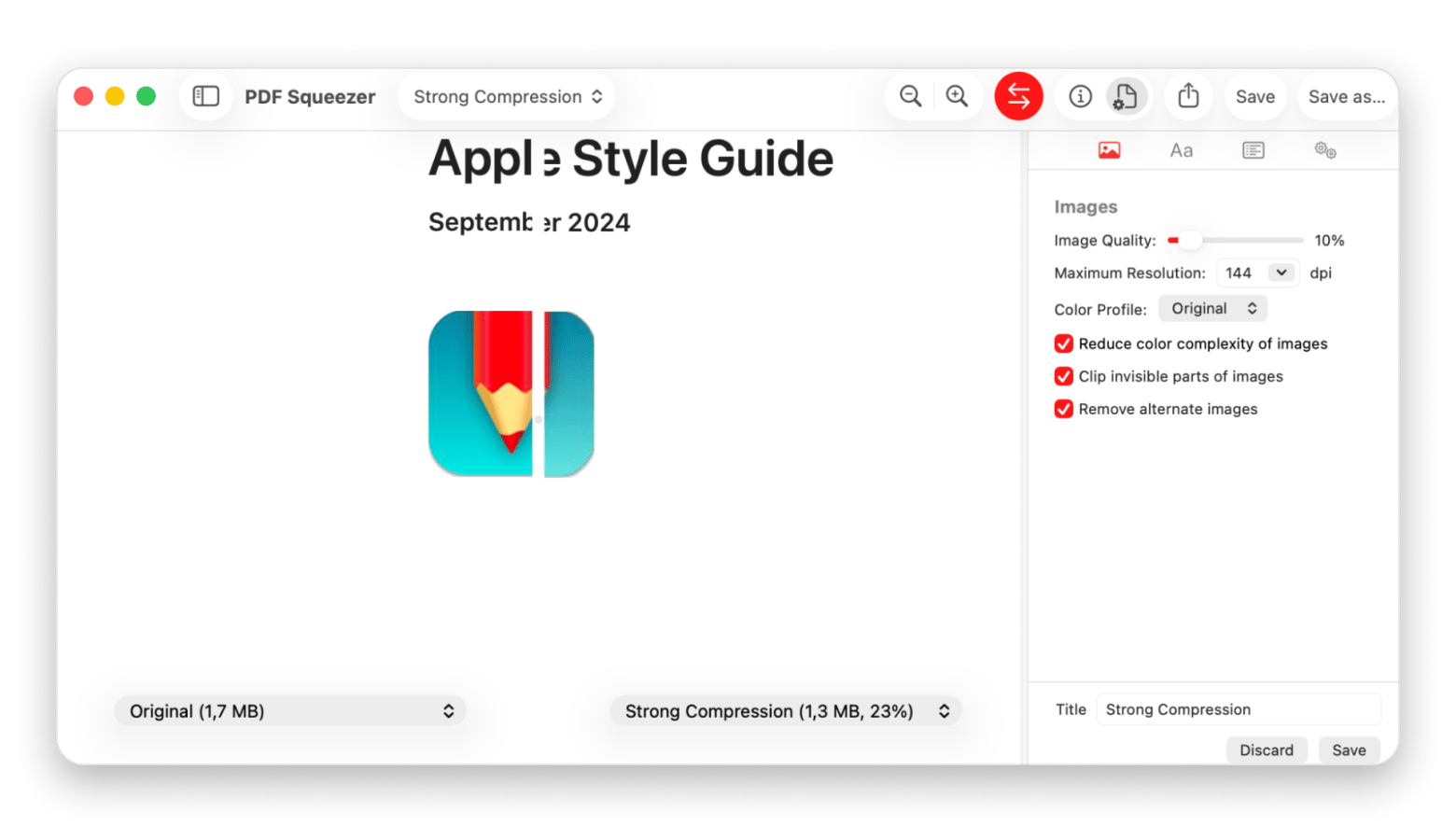Open the document info icon

1080,96
